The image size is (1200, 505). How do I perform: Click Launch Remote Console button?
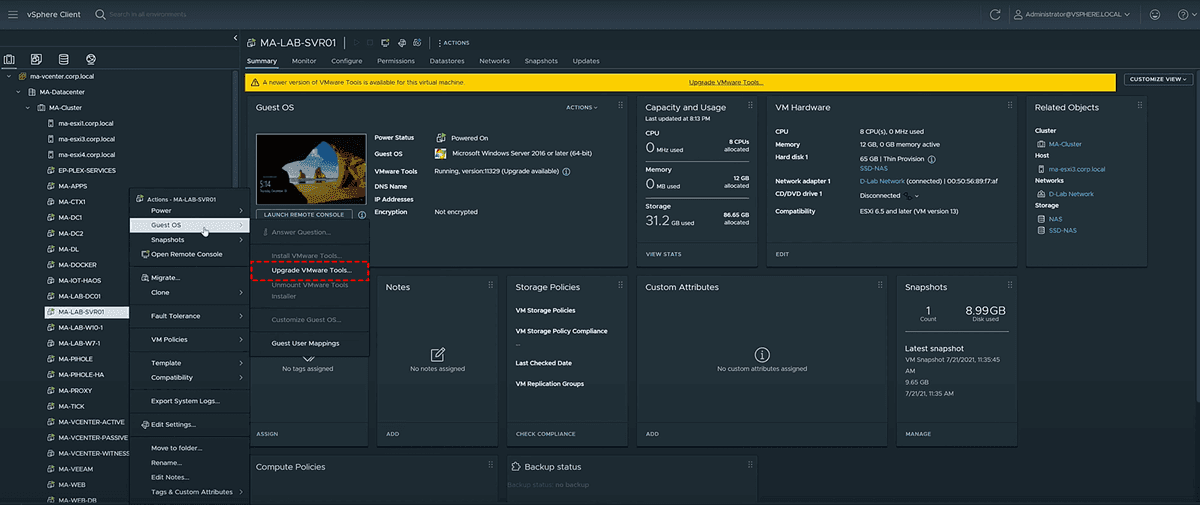[x=302, y=214]
